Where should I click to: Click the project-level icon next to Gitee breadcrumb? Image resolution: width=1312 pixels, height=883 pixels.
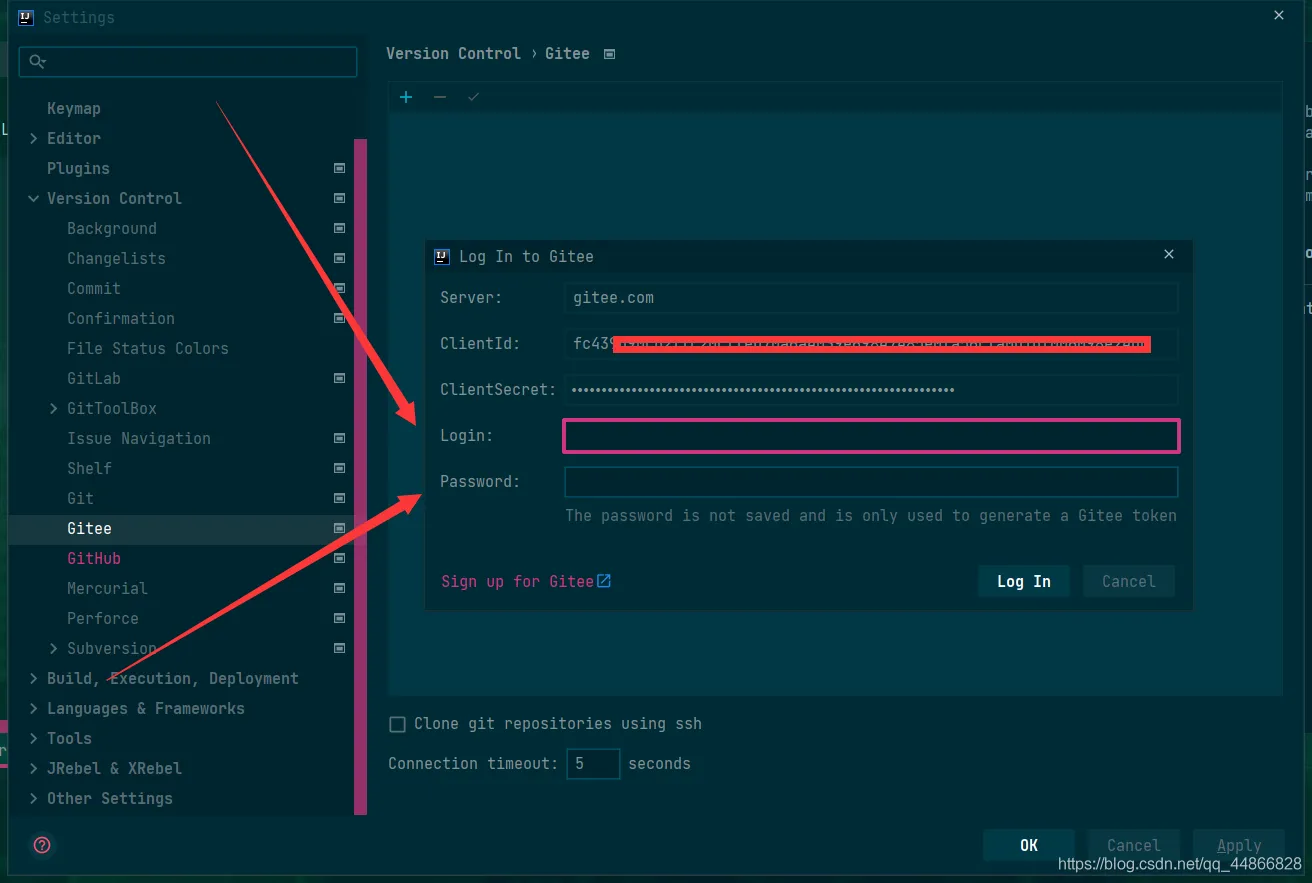610,54
